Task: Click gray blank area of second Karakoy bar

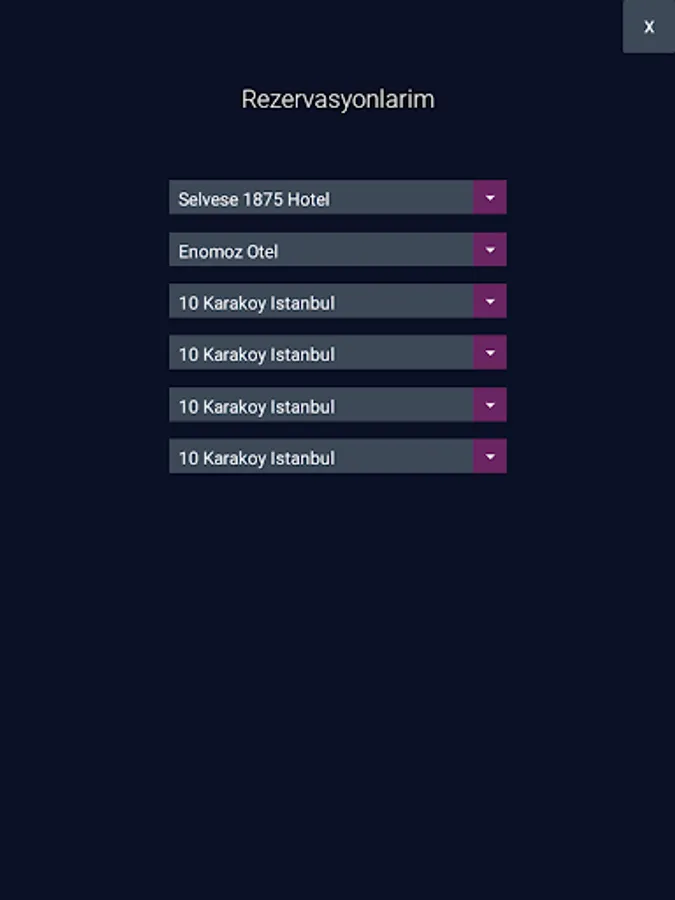Action: pyautogui.click(x=404, y=352)
